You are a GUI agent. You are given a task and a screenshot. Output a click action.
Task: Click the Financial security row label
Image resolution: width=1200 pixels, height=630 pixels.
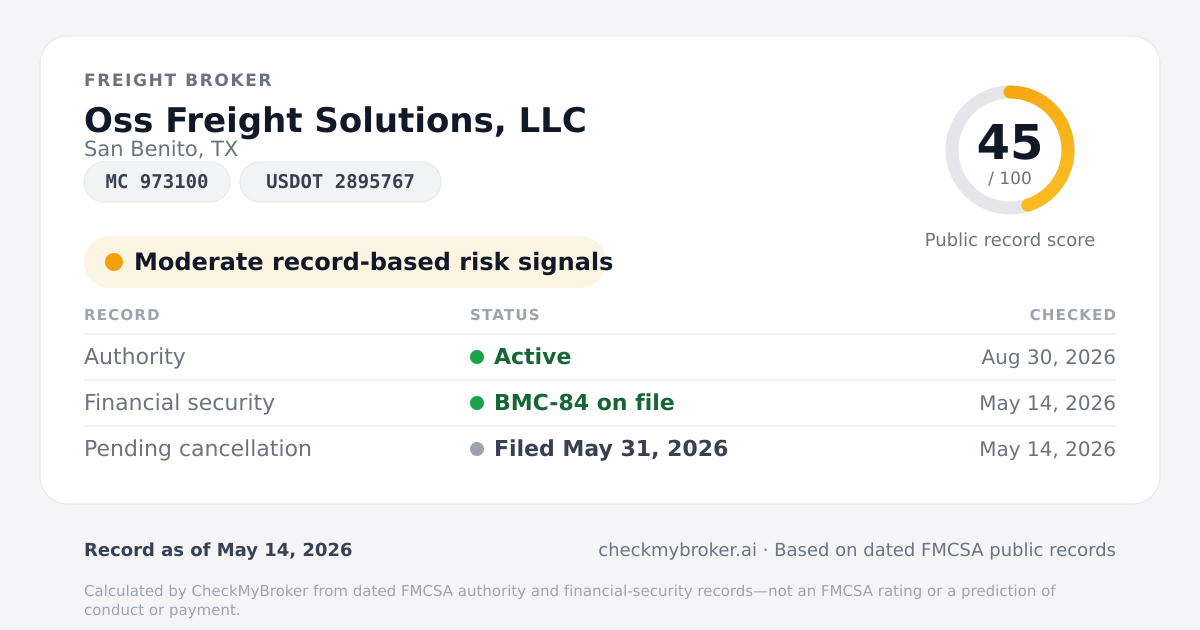point(179,403)
